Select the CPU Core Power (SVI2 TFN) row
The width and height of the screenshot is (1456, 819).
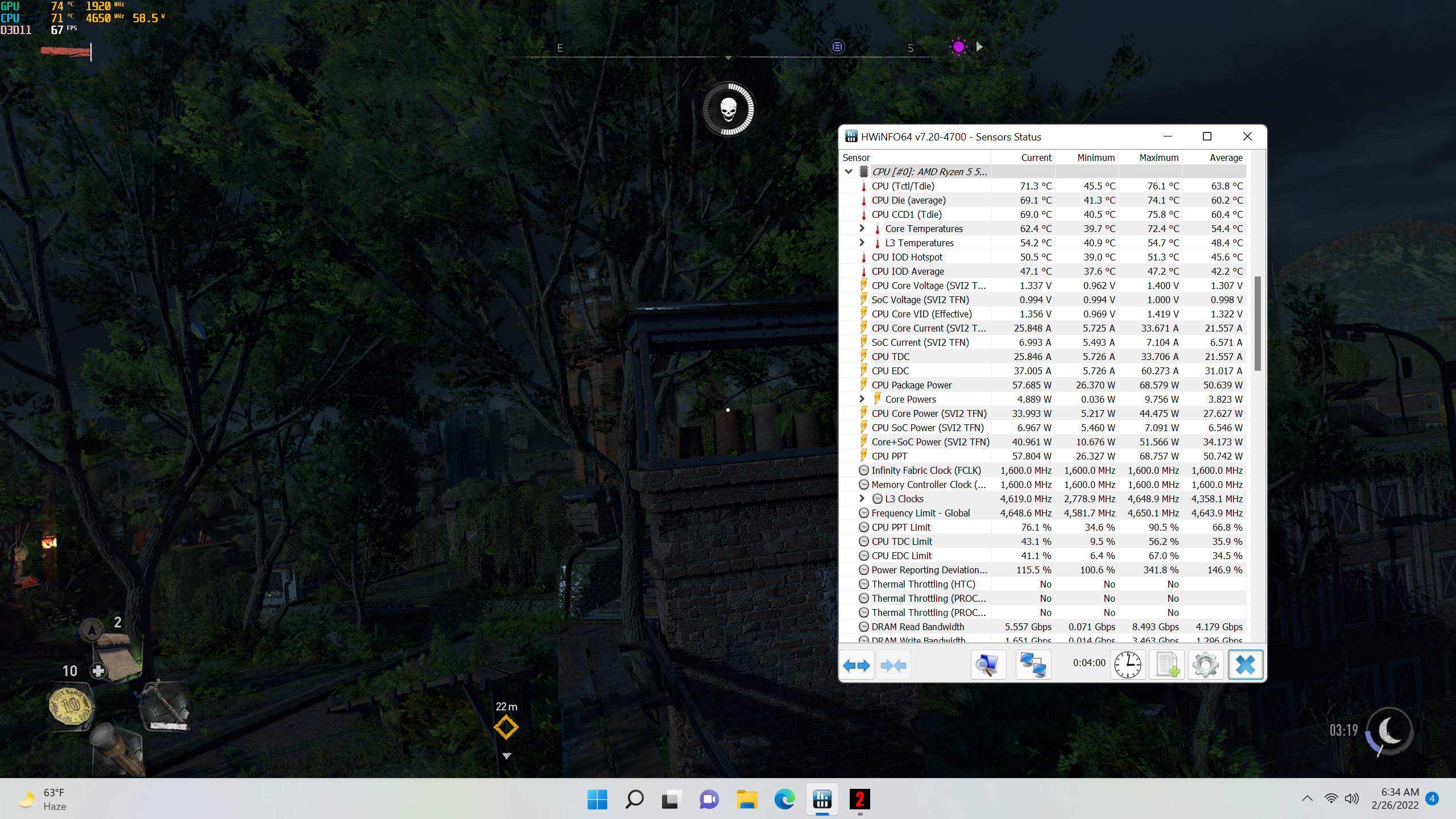tap(1043, 413)
